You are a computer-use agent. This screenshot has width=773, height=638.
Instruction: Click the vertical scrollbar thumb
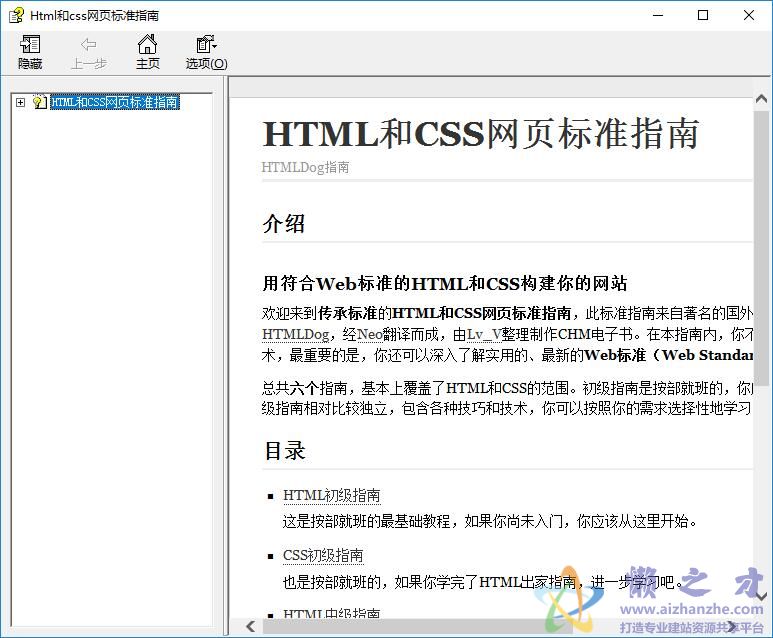tap(762, 248)
